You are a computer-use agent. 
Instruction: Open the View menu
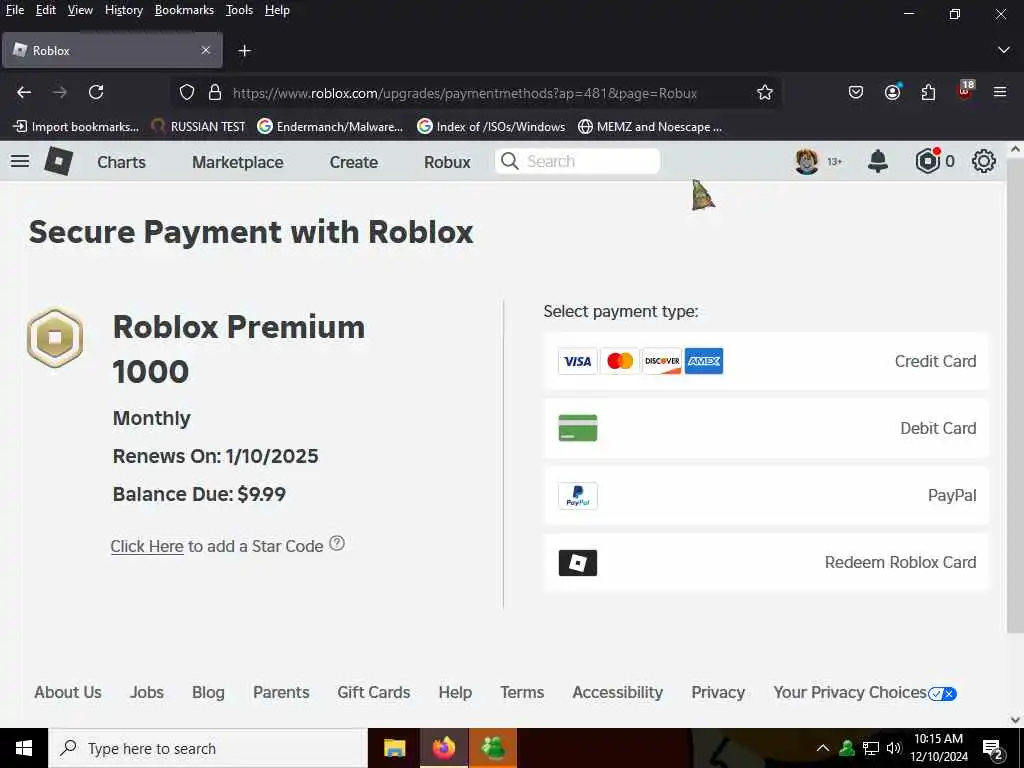tap(80, 10)
